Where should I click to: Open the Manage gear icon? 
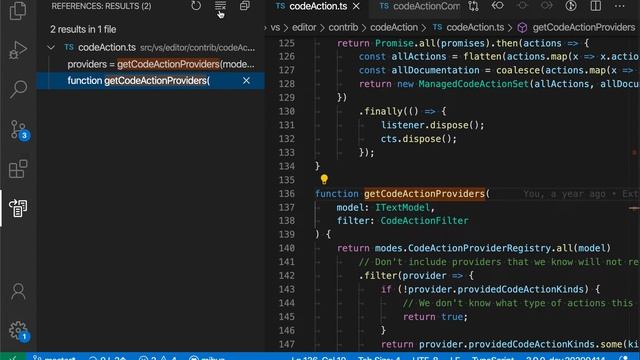click(19, 331)
